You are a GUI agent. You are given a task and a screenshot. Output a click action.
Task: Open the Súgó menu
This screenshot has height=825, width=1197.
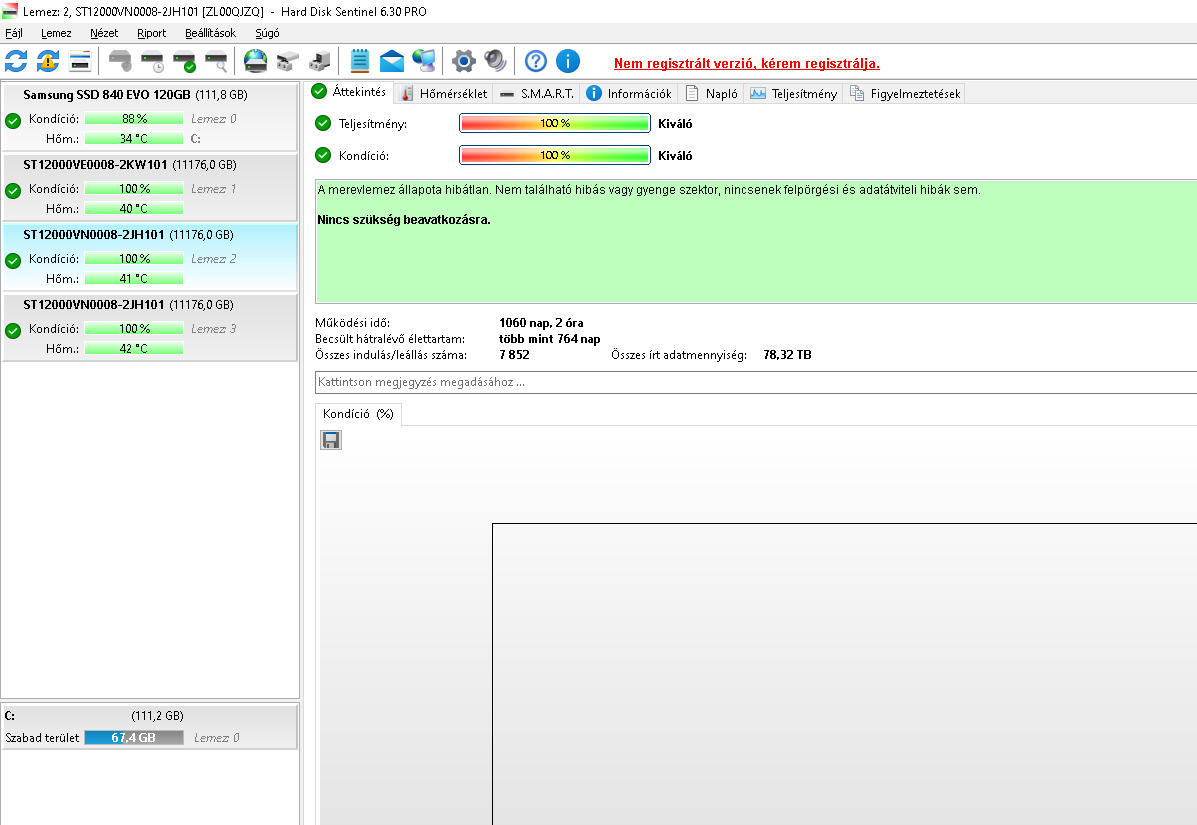267,33
